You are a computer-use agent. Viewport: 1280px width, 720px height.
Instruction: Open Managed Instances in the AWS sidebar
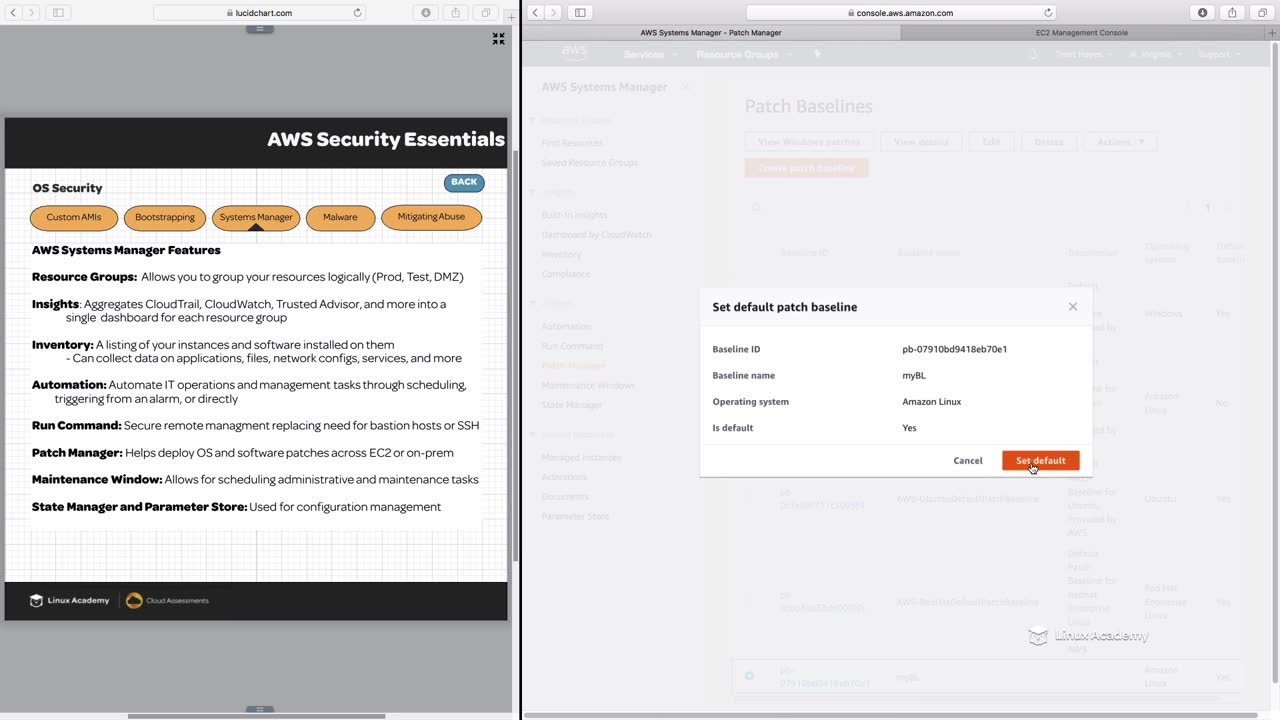coord(581,457)
